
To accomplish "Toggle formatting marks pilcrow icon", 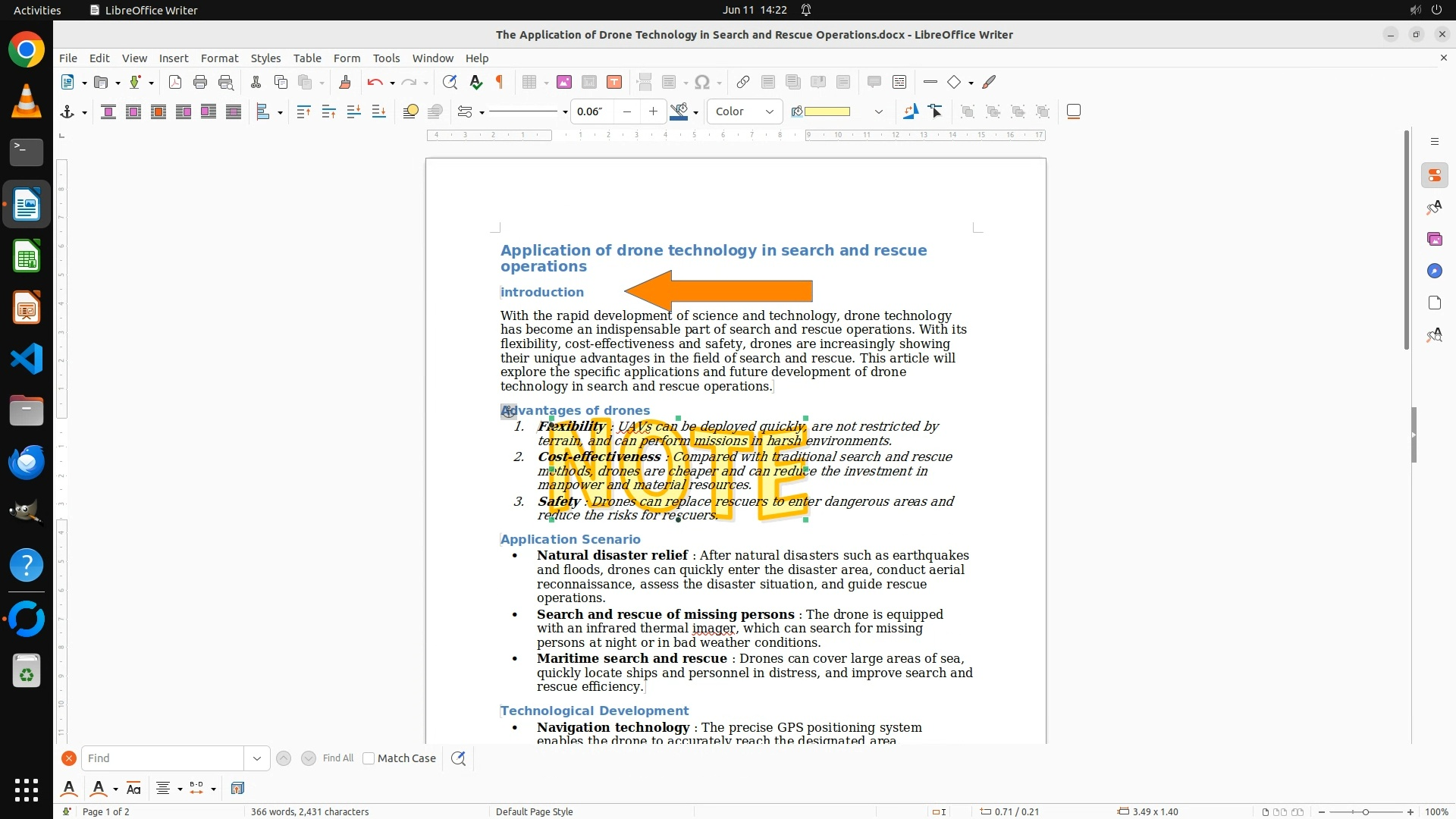I will [500, 83].
